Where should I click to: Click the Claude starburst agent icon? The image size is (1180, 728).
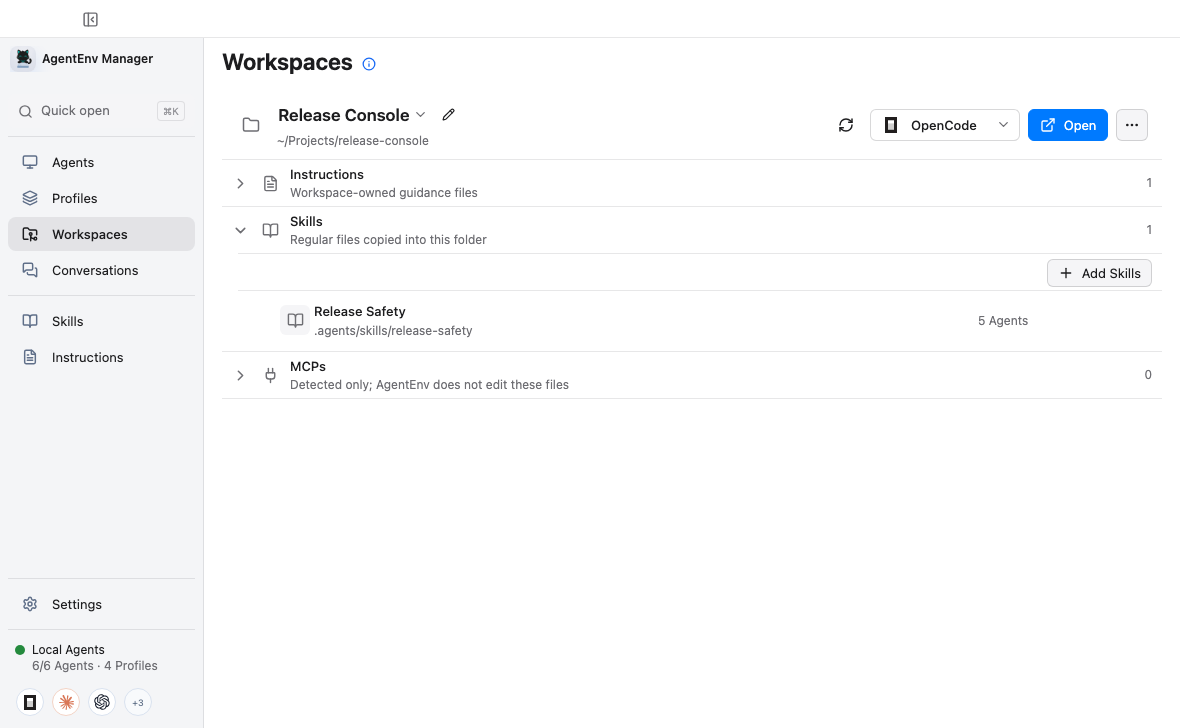pos(66,702)
